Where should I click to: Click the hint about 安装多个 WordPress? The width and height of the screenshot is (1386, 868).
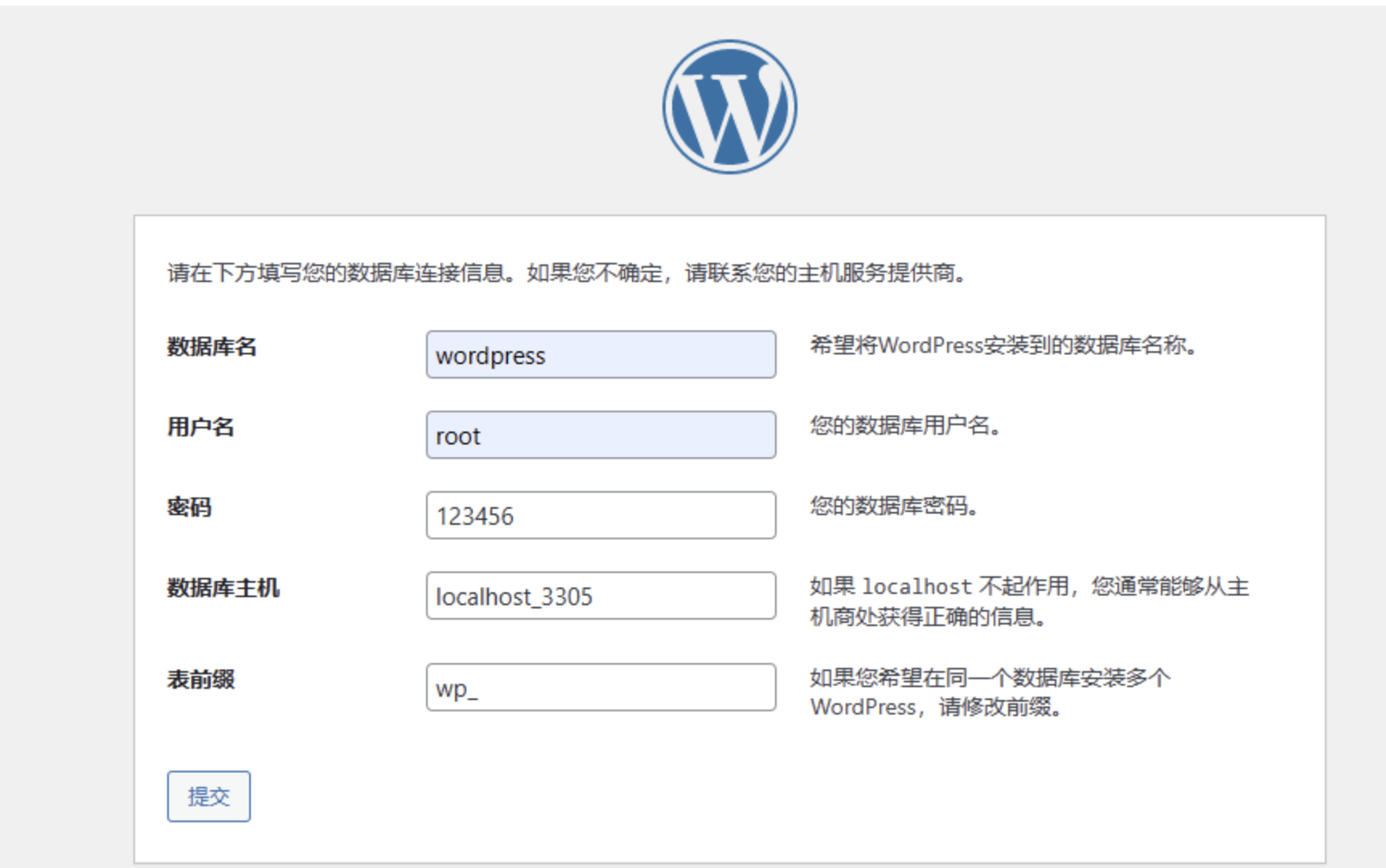pyautogui.click(x=990, y=692)
